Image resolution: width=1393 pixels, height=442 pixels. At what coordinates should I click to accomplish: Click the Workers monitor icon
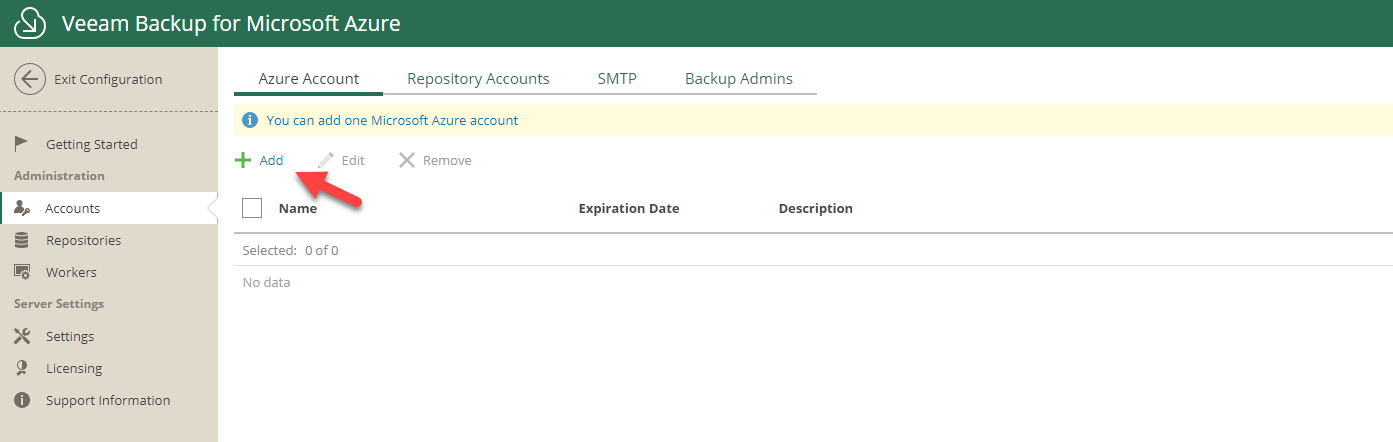[x=22, y=272]
